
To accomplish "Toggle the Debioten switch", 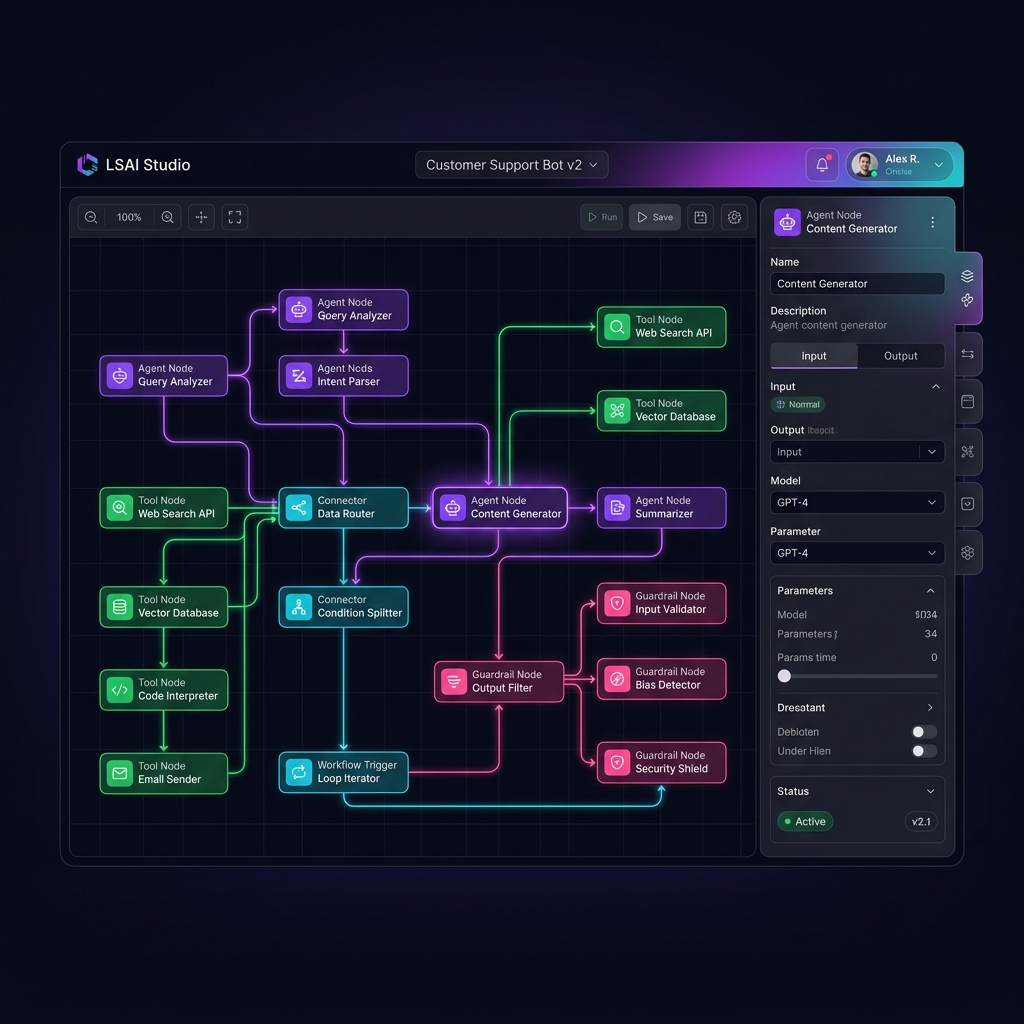I will pyautogui.click(x=924, y=731).
